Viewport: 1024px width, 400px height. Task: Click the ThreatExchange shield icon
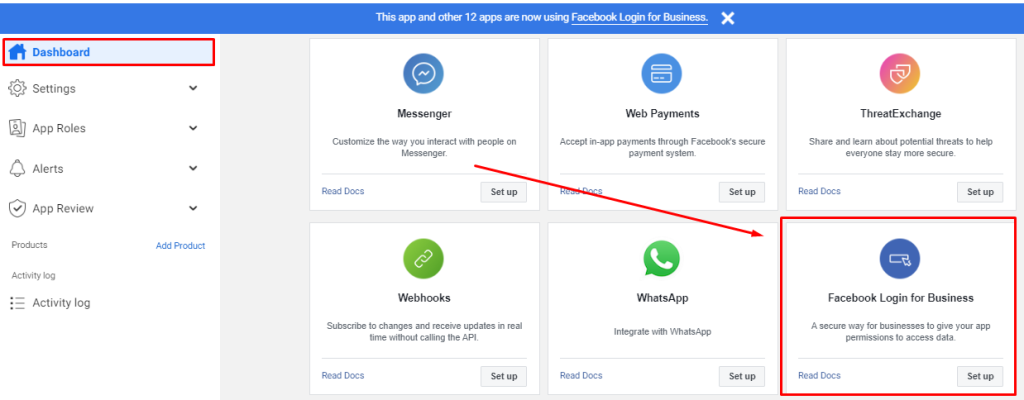point(900,74)
